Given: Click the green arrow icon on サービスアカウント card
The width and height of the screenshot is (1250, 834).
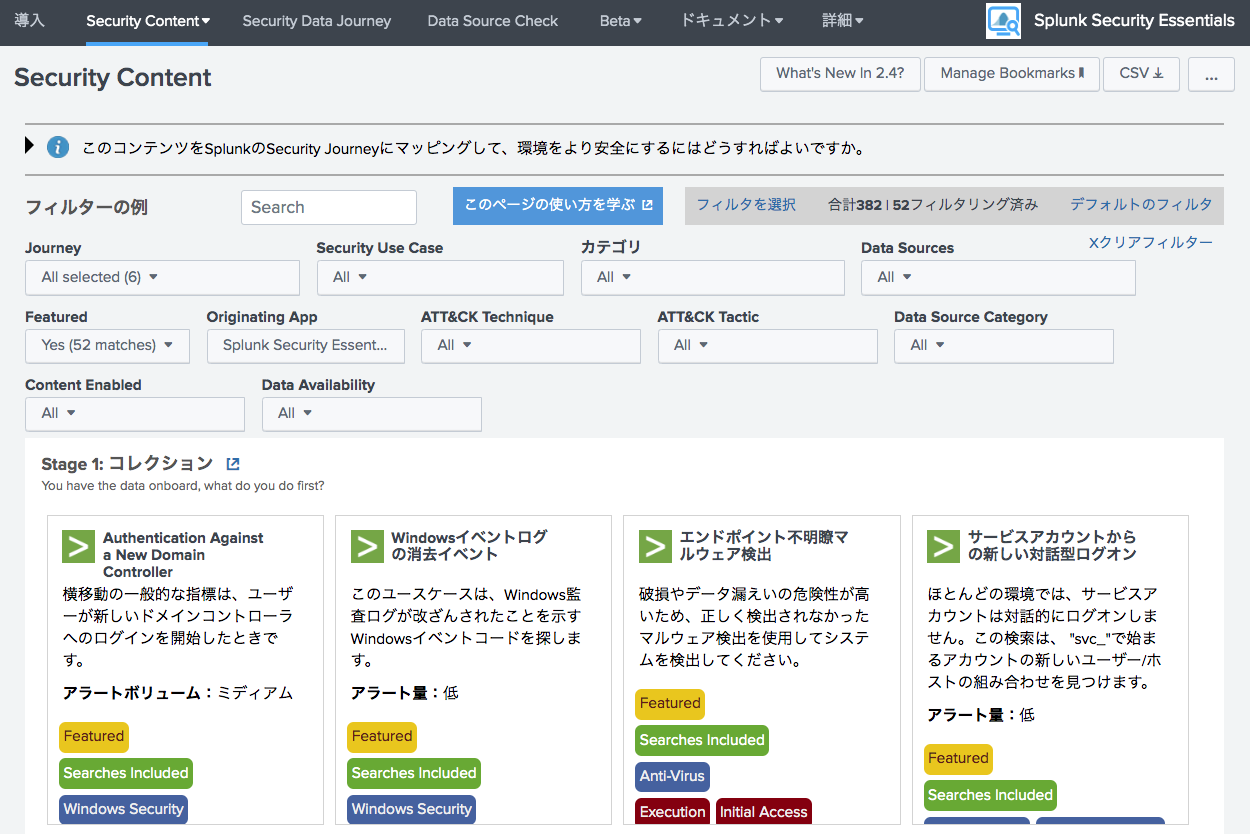Looking at the screenshot, I should (x=942, y=546).
